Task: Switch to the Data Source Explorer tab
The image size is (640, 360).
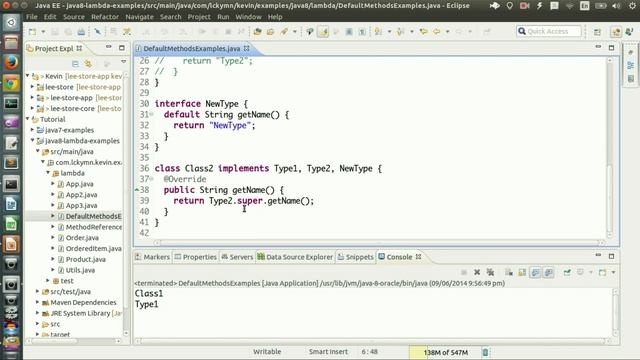Action: (x=295, y=257)
